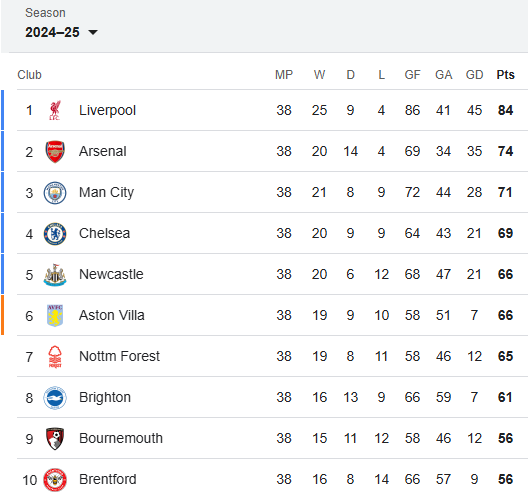Click the Brentford club crest
The width and height of the screenshot is (528, 496).
pyautogui.click(x=55, y=480)
